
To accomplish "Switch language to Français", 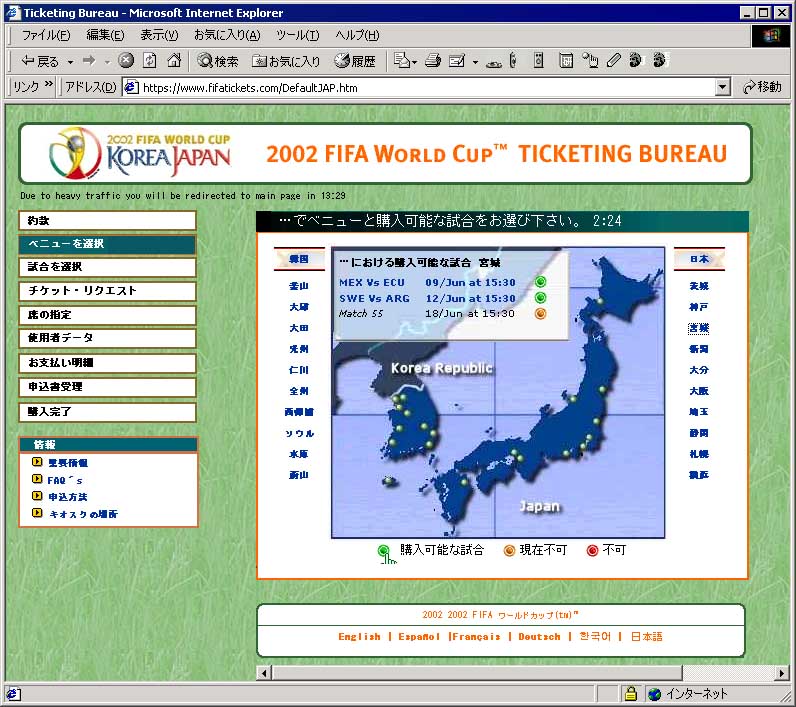I will point(476,636).
